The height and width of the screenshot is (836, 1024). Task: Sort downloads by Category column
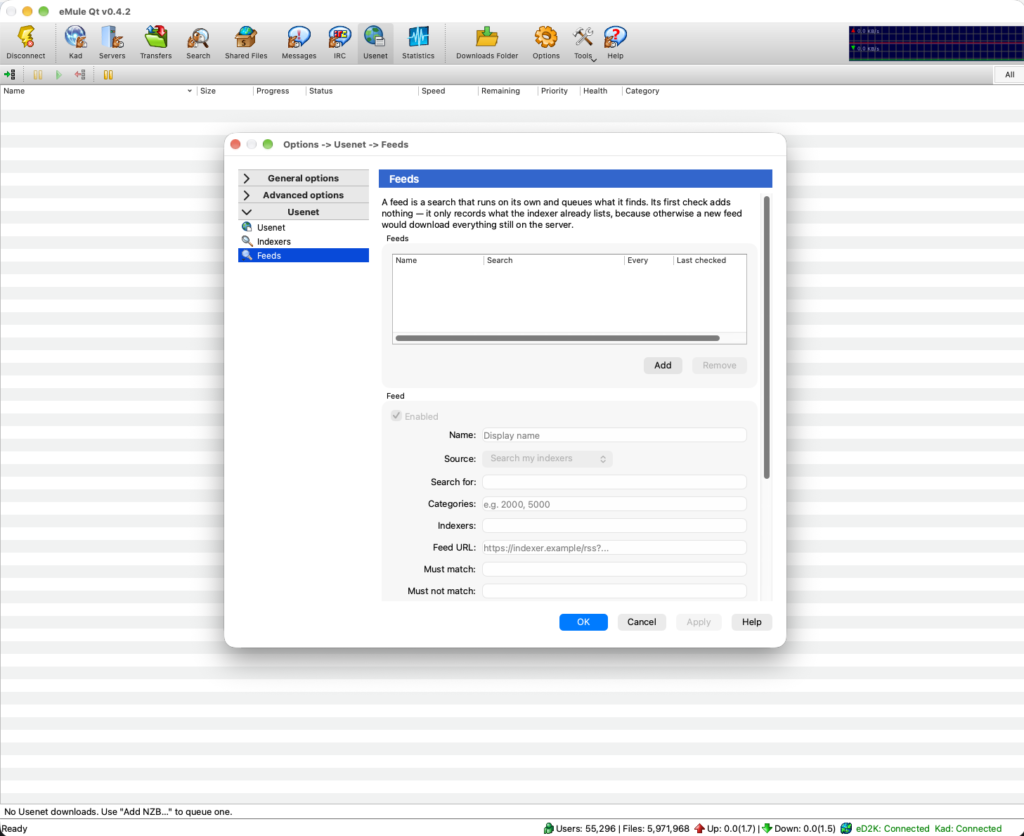pyautogui.click(x=642, y=91)
